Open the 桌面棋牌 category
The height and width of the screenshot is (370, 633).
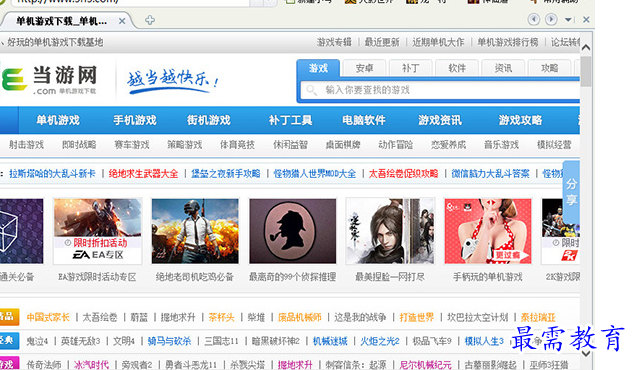tap(343, 144)
